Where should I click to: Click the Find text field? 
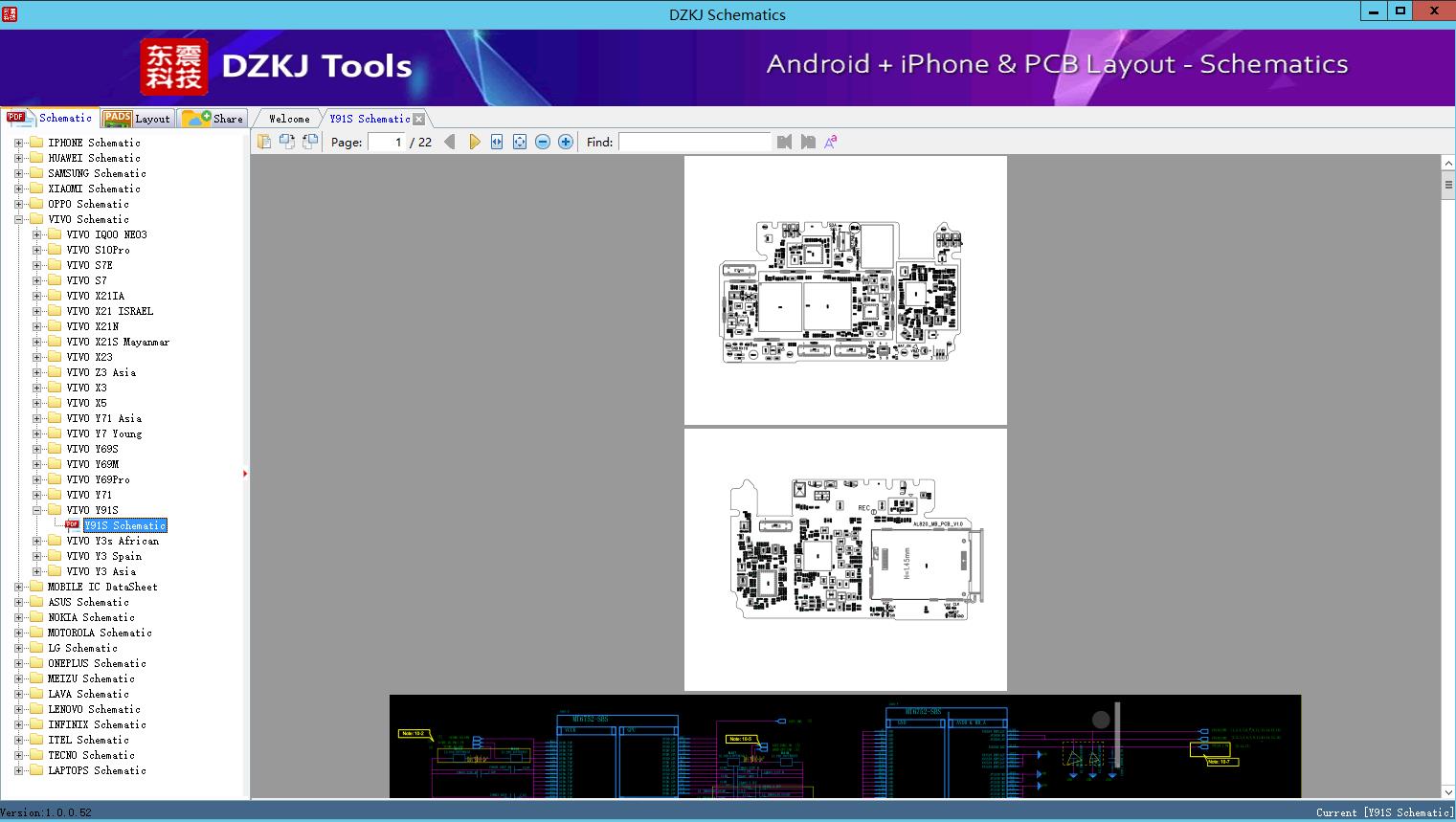pyautogui.click(x=694, y=142)
